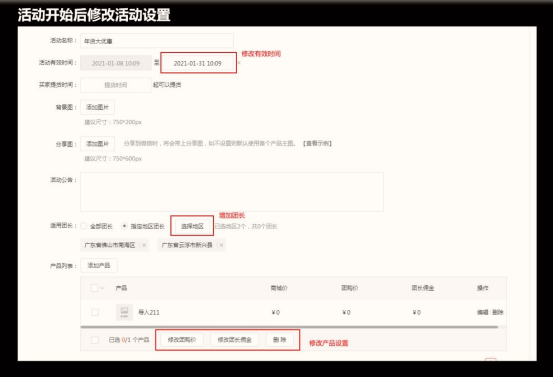553x377 pixels.
Task: Click the 修改团长佣金 batch button
Action: click(x=235, y=340)
